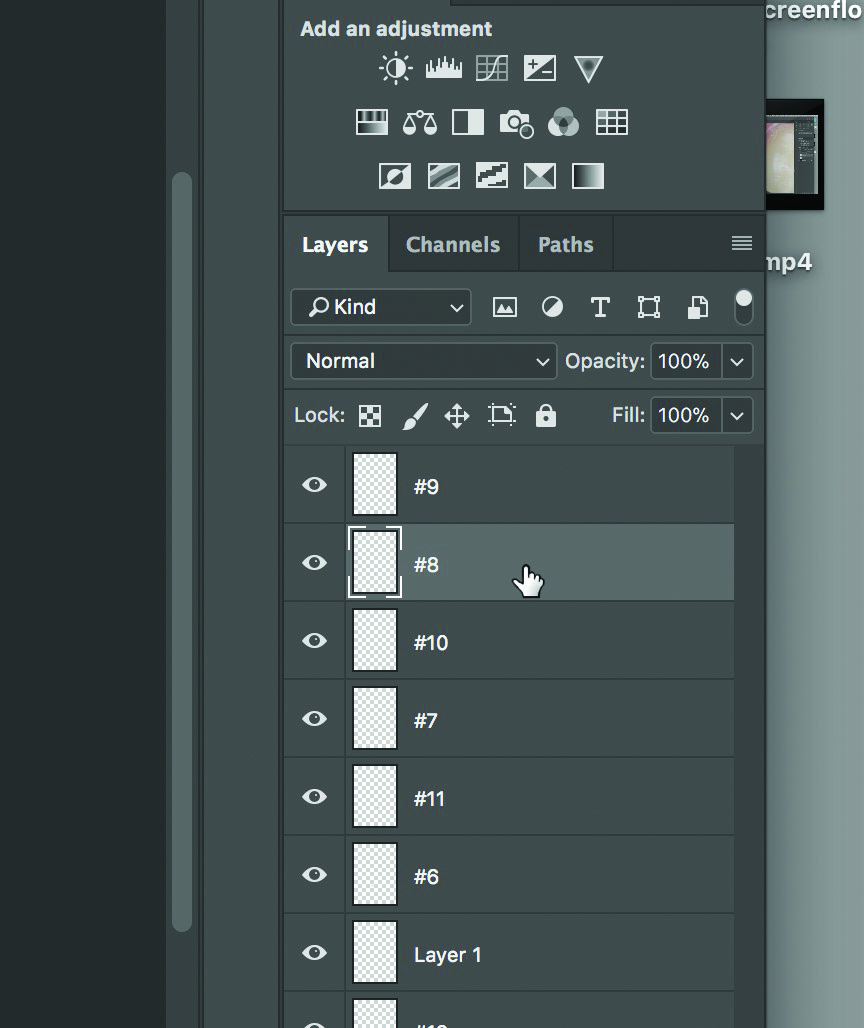Open the Layers panel options menu
864x1028 pixels.
tap(741, 244)
